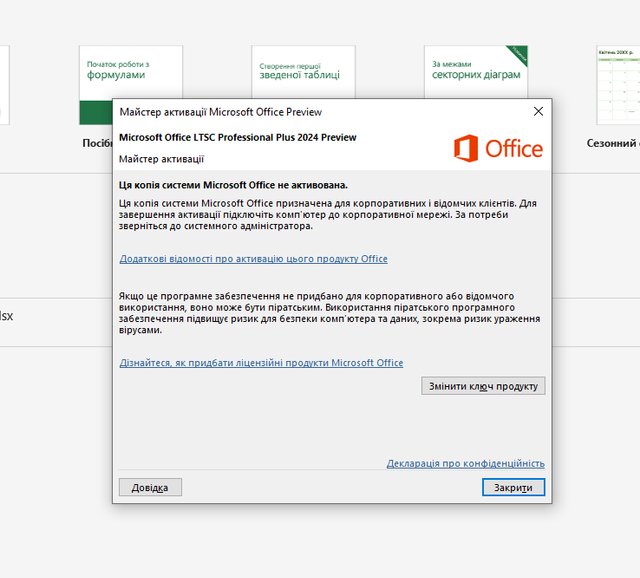Click Змінити ключ продукту button
Image resolution: width=640 pixels, height=578 pixels.
click(483, 386)
